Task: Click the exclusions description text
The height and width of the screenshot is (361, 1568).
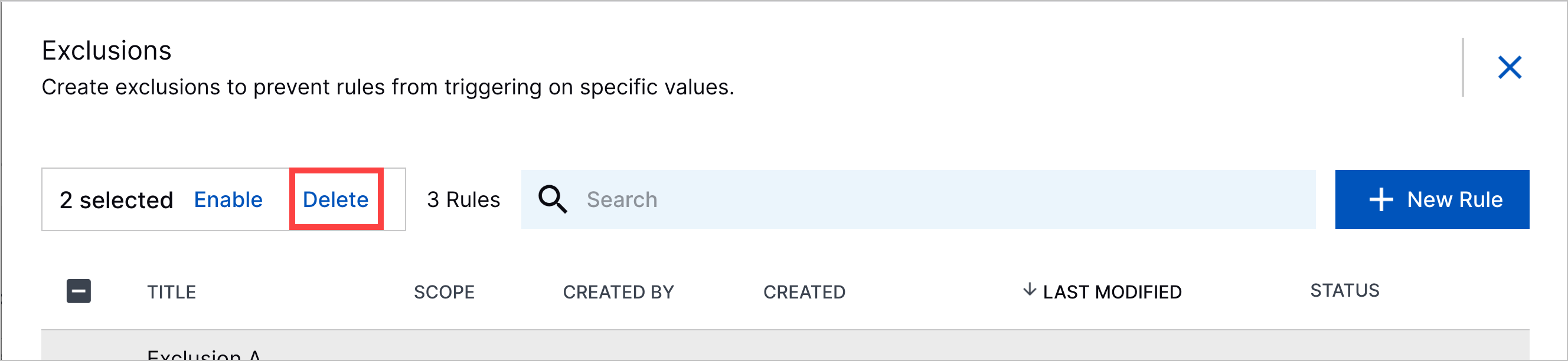Action: [x=388, y=87]
